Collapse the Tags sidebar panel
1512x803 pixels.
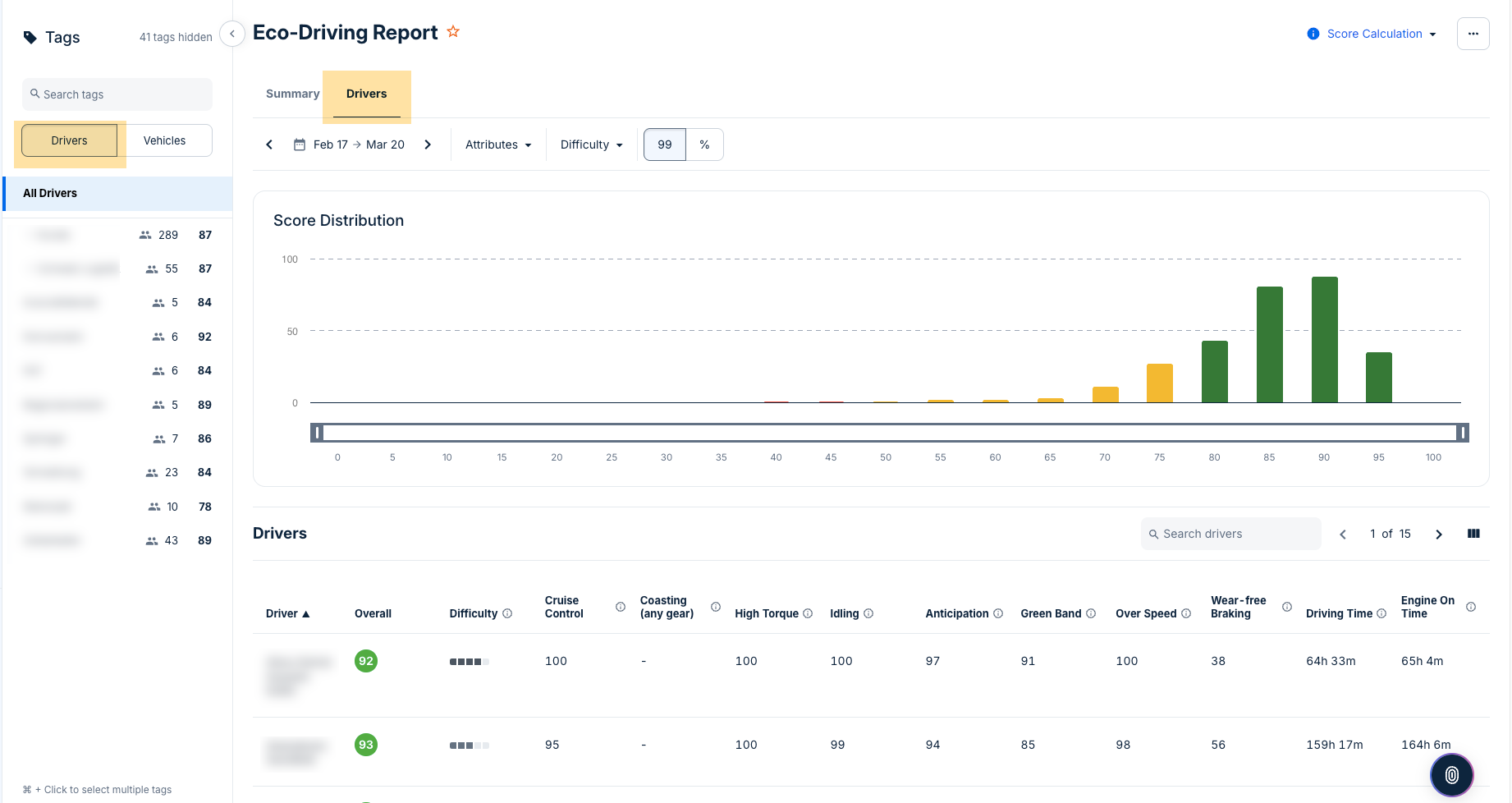click(x=232, y=34)
